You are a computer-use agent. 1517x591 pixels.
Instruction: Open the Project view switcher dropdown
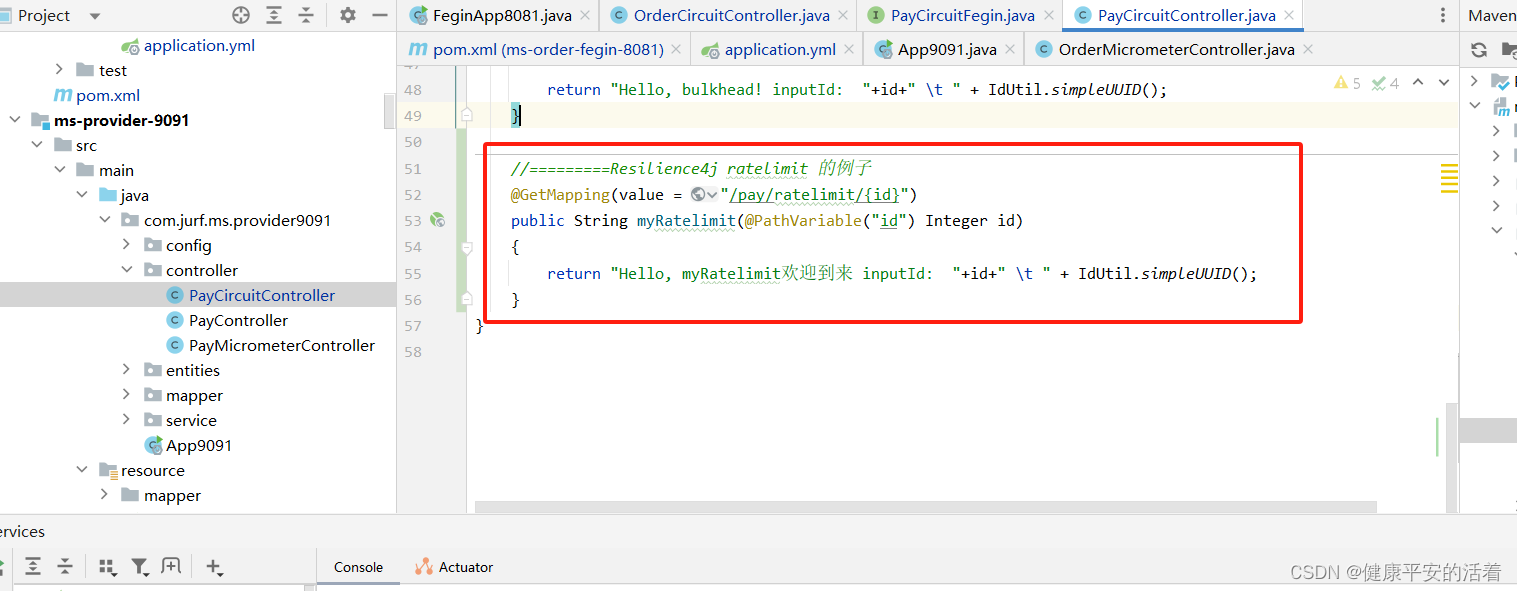(94, 15)
